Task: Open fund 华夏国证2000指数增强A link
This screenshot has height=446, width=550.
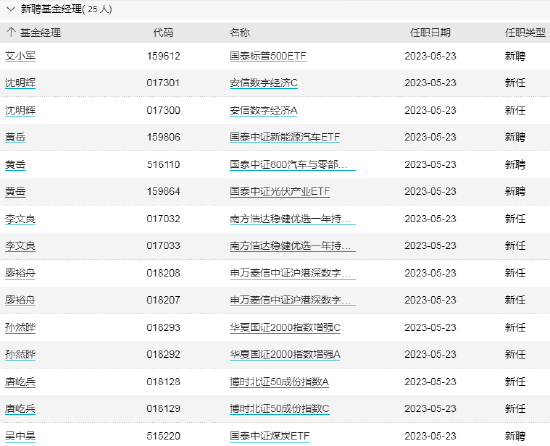Action: pyautogui.click(x=285, y=354)
